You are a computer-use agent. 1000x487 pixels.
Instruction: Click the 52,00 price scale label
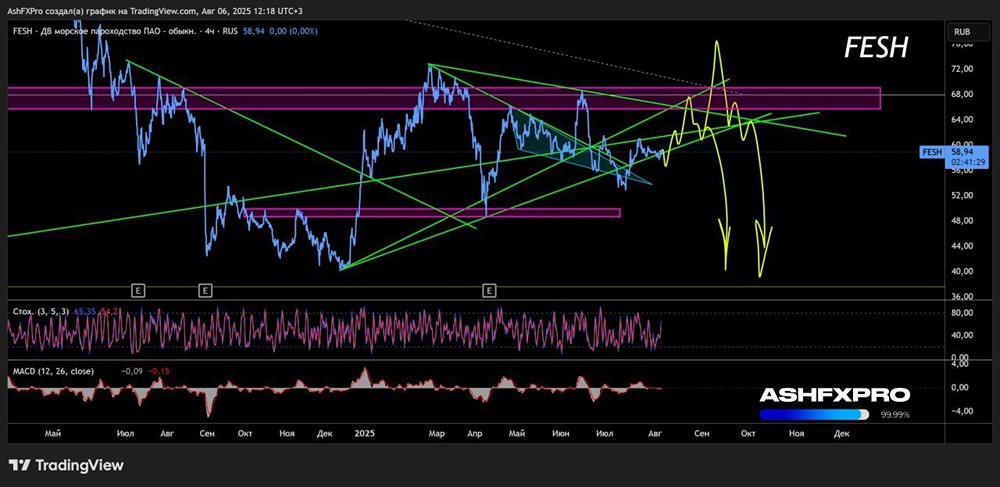pos(962,195)
